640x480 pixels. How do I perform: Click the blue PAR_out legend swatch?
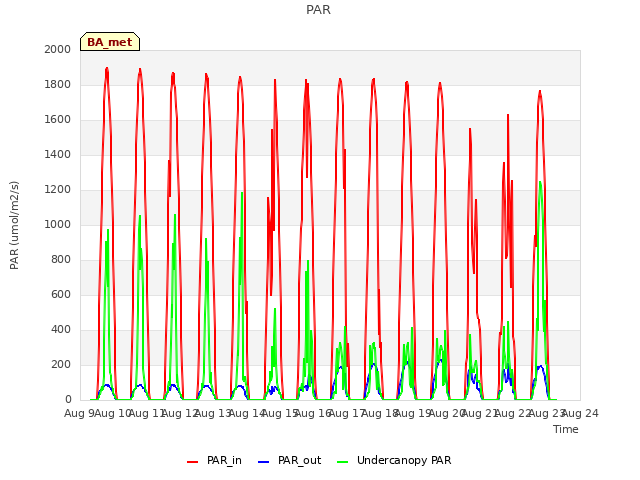pyautogui.click(x=264, y=462)
